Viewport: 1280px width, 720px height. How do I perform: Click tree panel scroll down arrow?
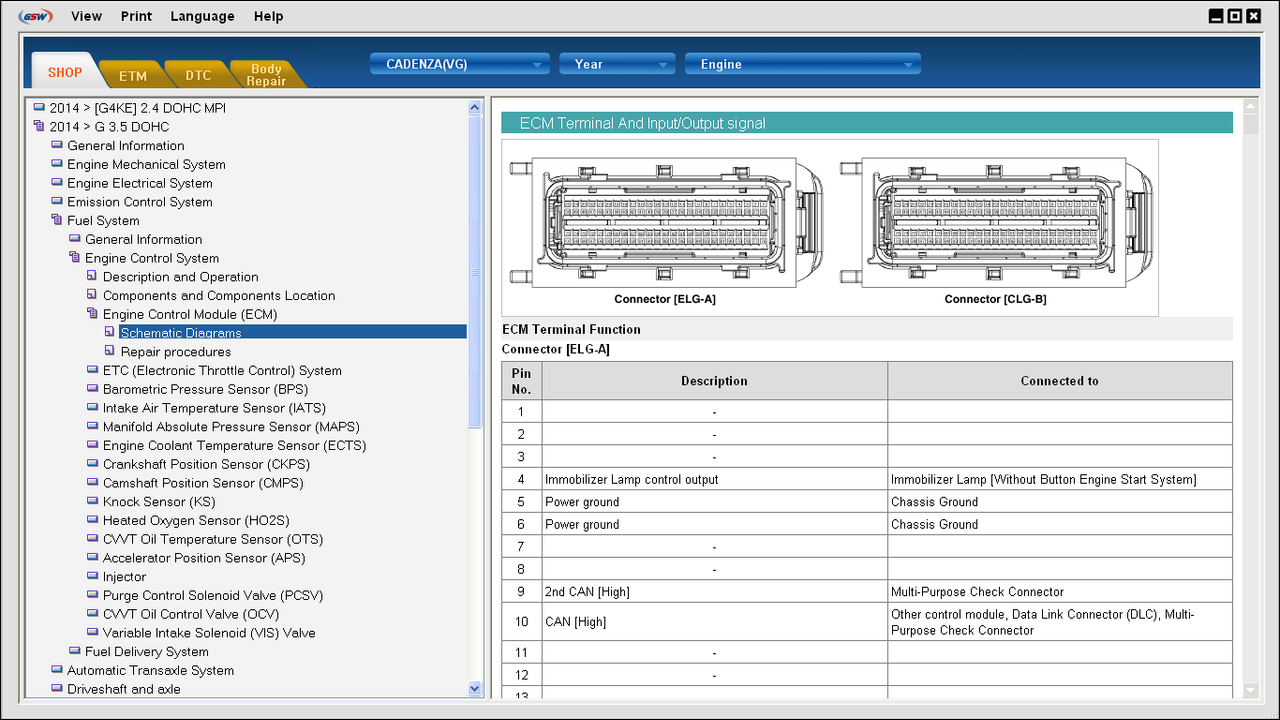pos(475,688)
